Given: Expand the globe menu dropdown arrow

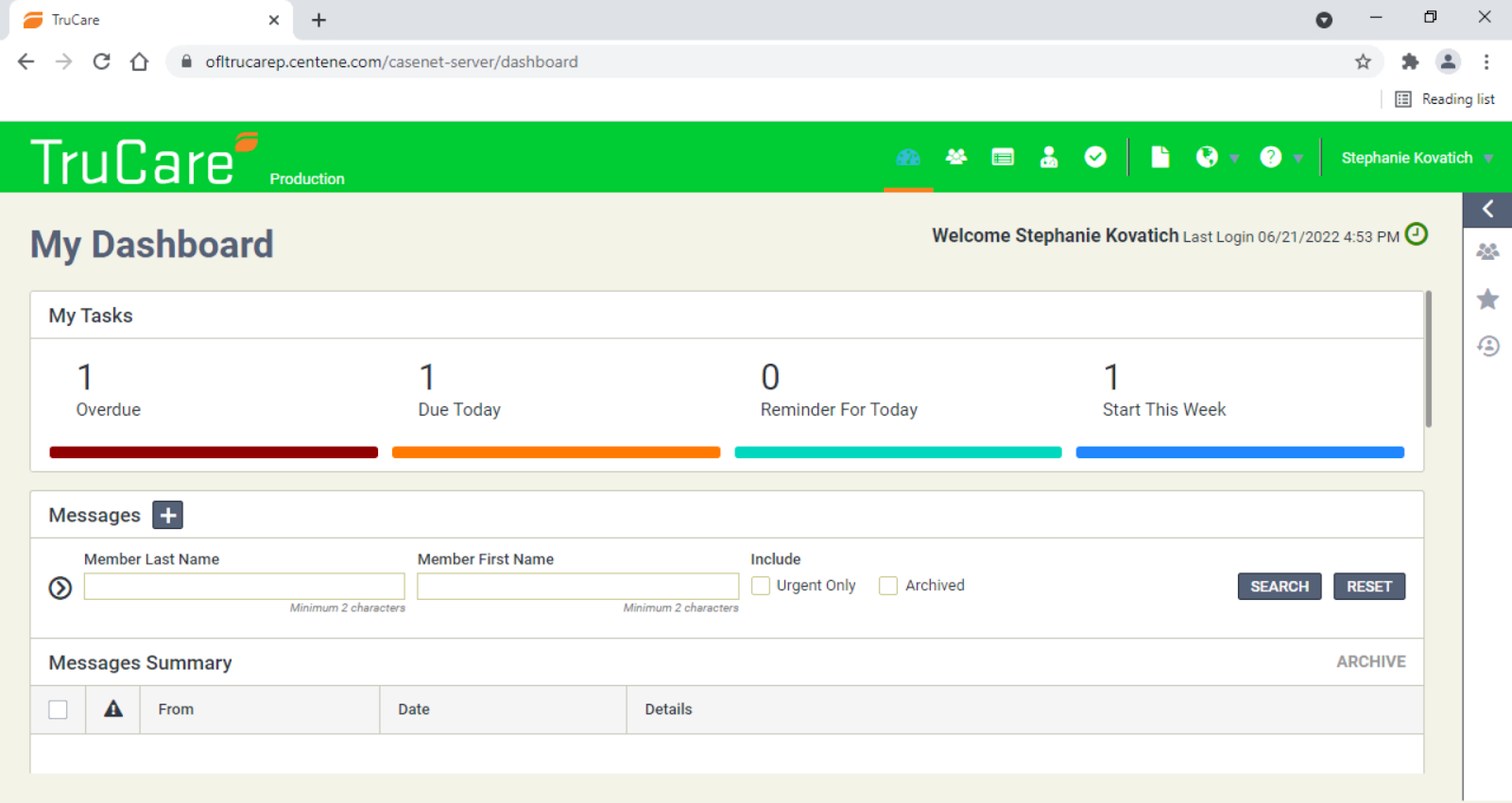Looking at the screenshot, I should (x=1234, y=159).
